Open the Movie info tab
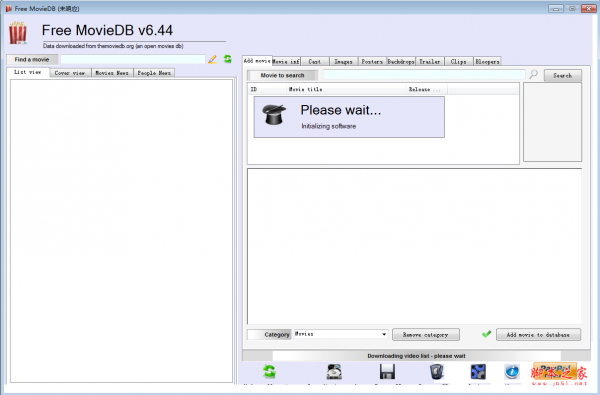 click(x=286, y=61)
